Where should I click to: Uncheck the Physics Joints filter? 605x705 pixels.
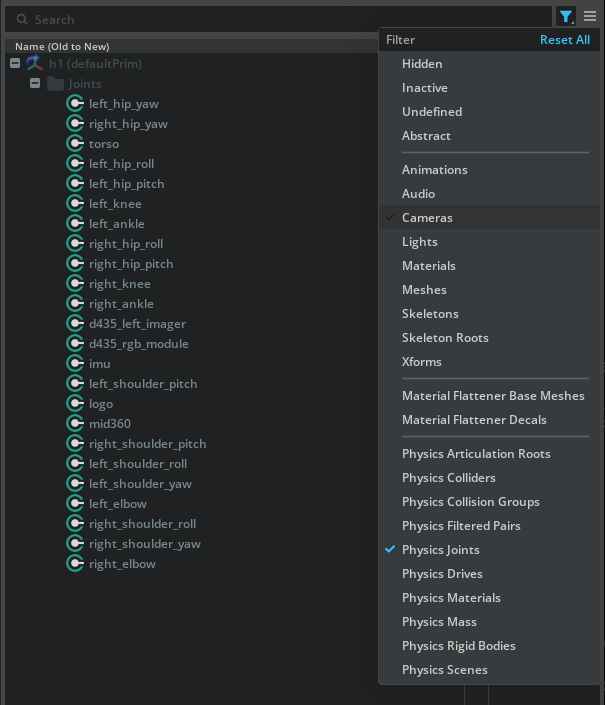(440, 550)
